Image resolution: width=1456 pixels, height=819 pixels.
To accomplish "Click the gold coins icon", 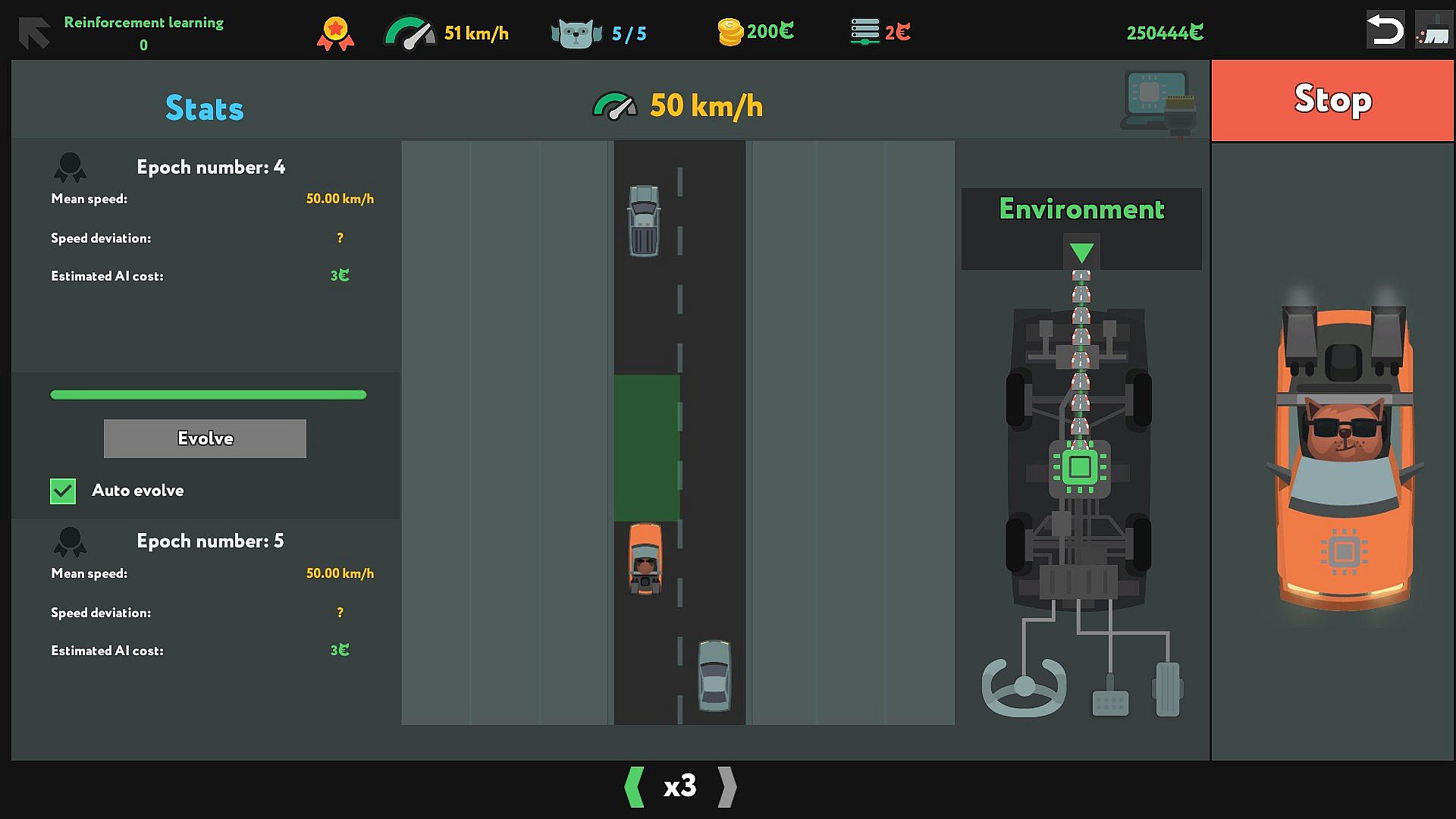I will [x=730, y=32].
